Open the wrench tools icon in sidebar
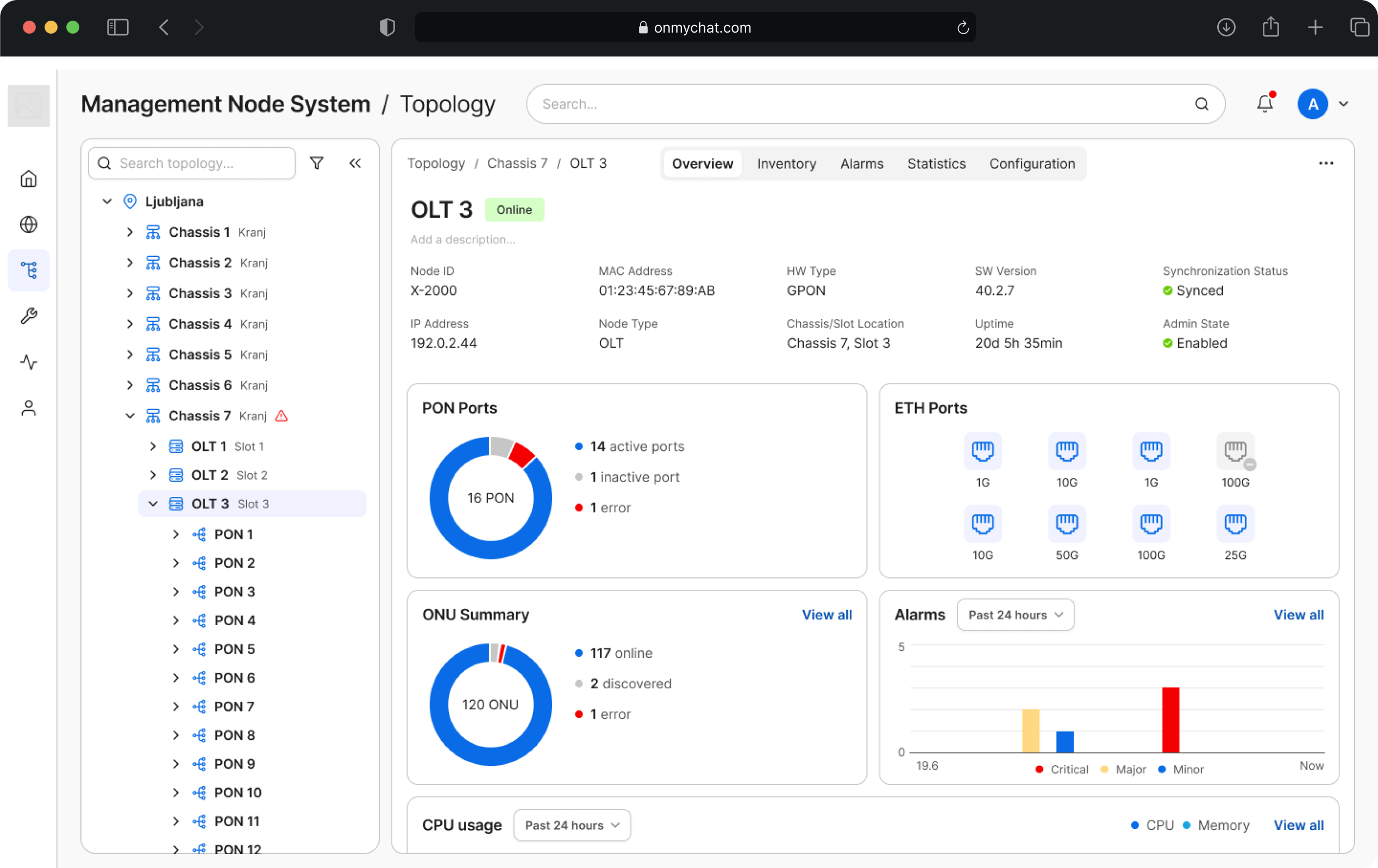Viewport: 1378px width, 868px height. click(x=29, y=316)
